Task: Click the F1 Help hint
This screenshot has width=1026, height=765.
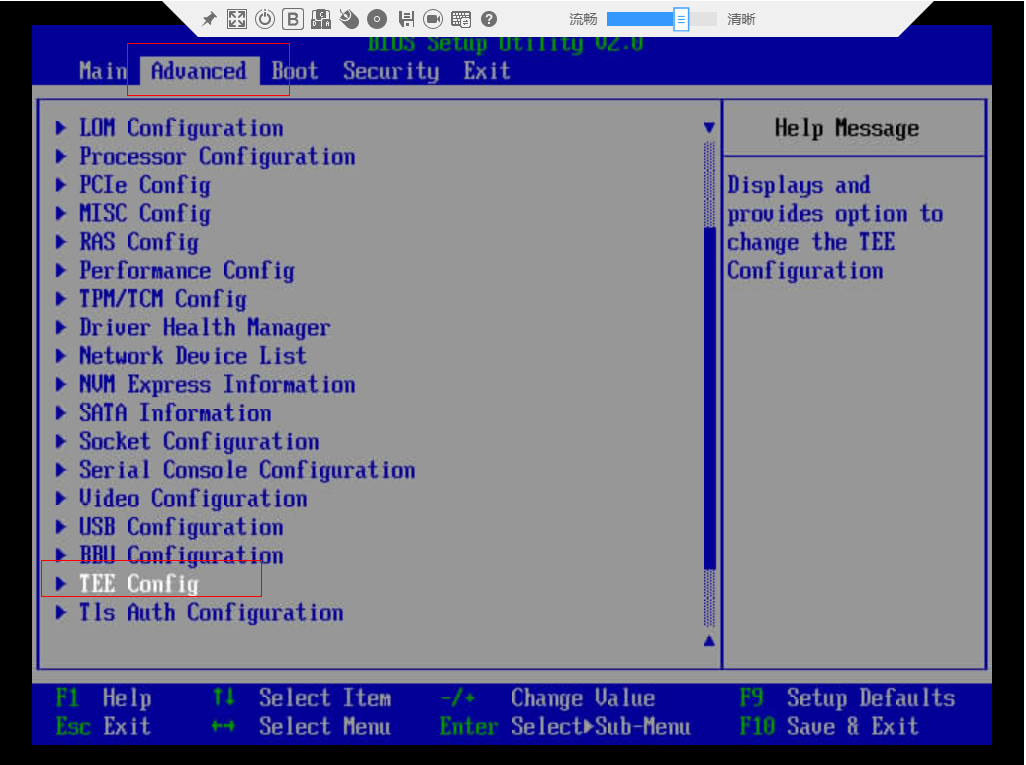Action: [x=103, y=698]
